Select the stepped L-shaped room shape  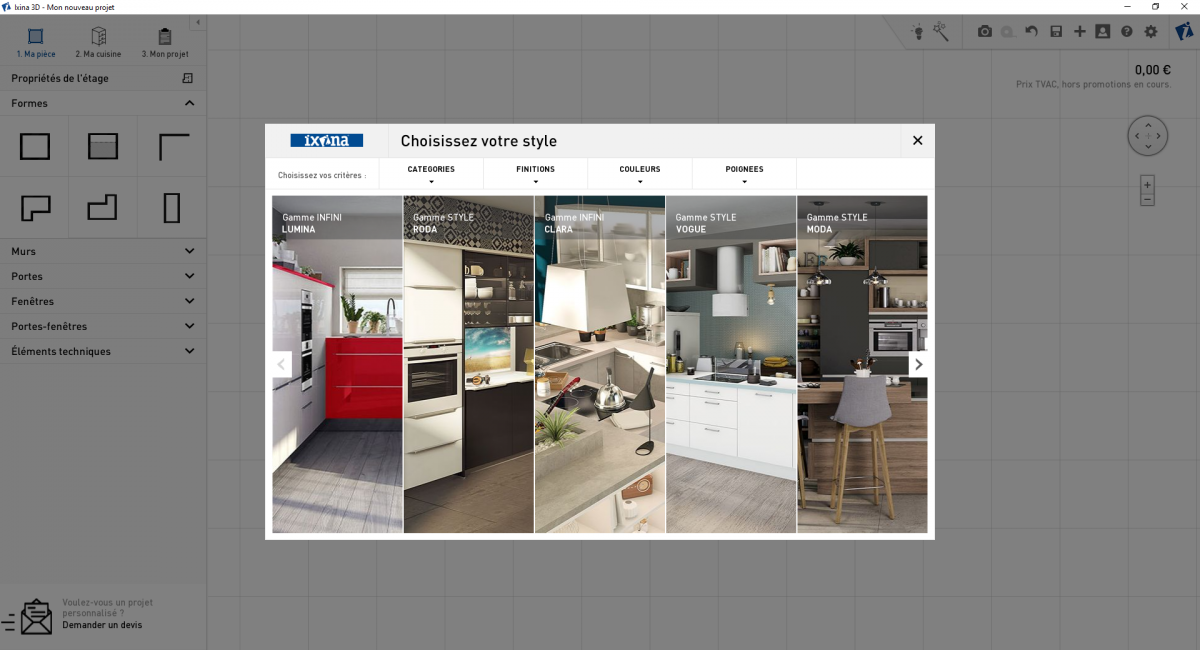[x=103, y=208]
